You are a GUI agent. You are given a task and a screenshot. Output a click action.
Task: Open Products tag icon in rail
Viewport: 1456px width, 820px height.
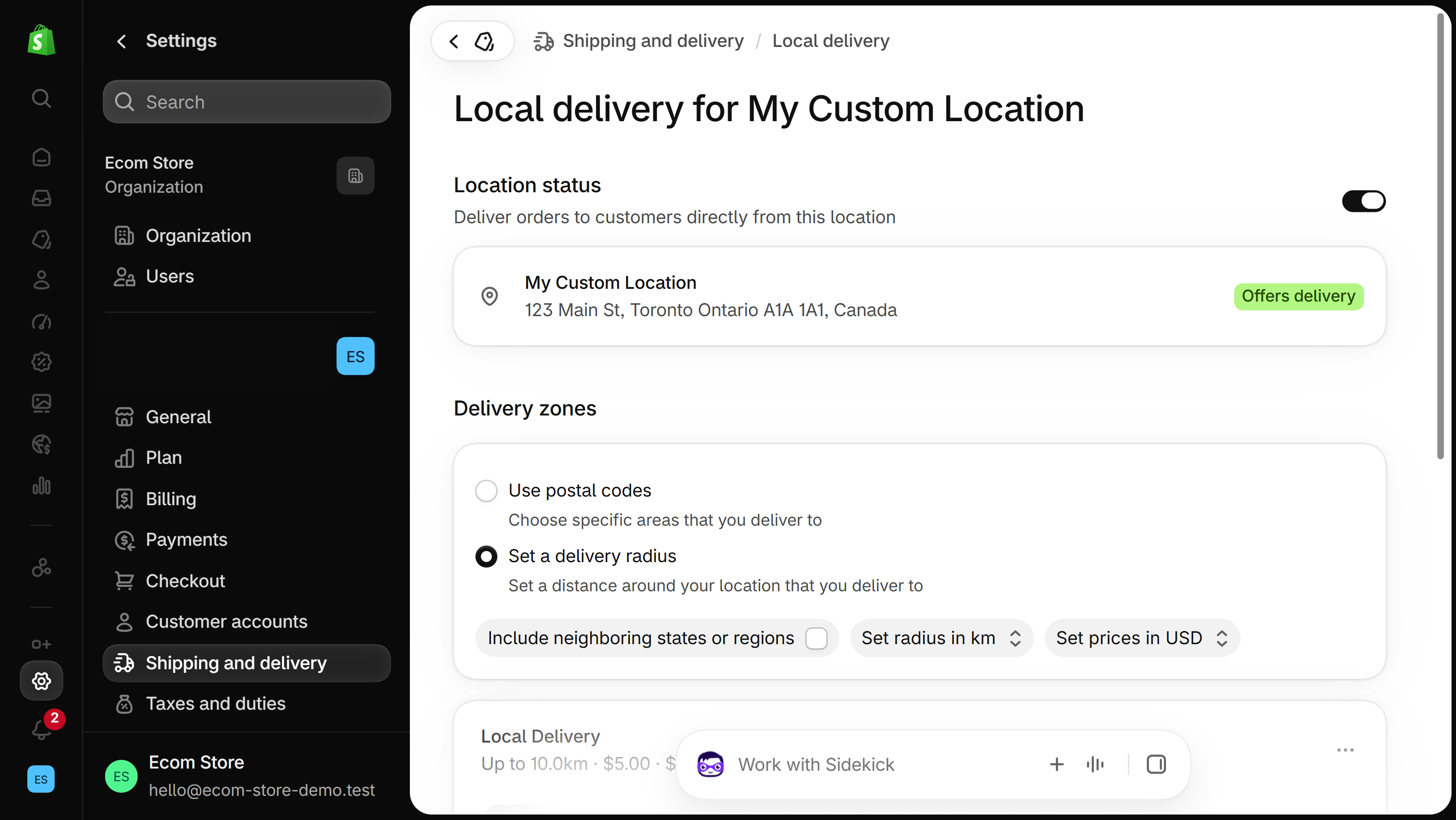click(x=41, y=239)
